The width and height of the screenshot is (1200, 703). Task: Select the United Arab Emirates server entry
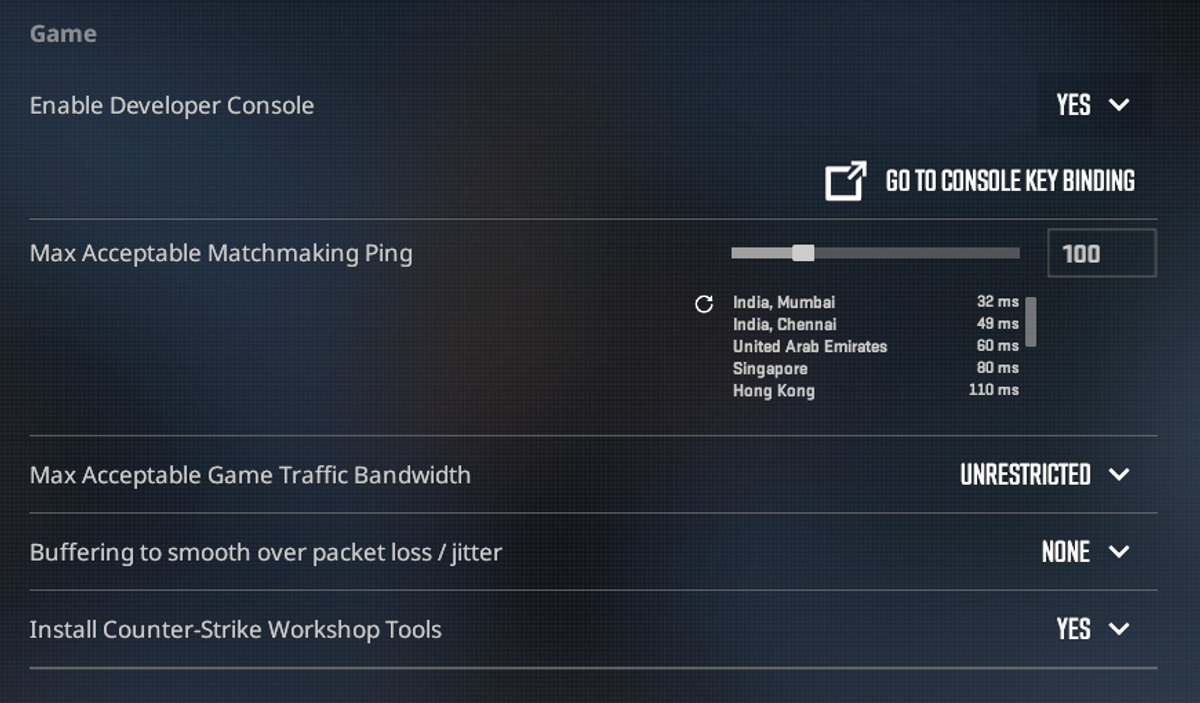pyautogui.click(x=876, y=346)
